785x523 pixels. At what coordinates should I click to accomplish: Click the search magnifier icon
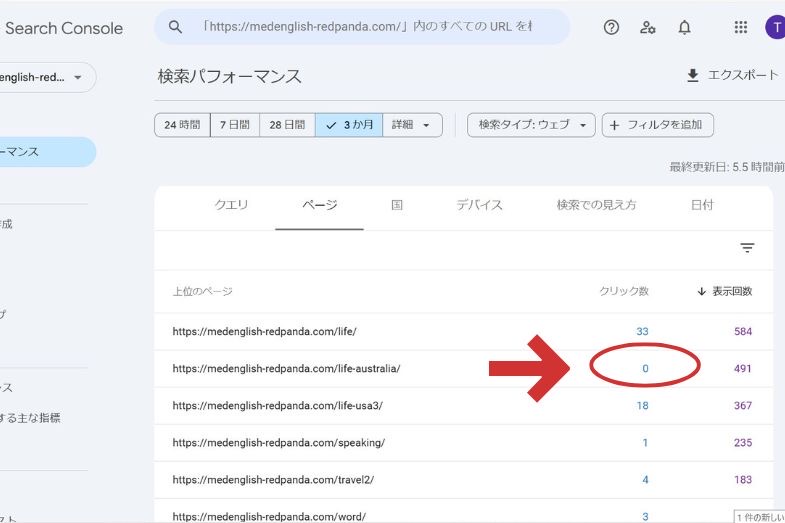coord(175,27)
